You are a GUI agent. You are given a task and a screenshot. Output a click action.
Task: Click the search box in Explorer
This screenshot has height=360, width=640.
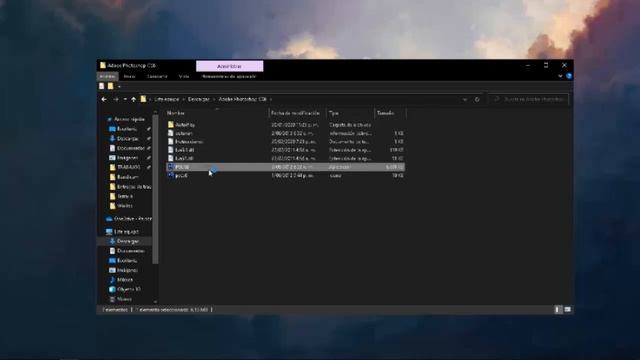529,99
